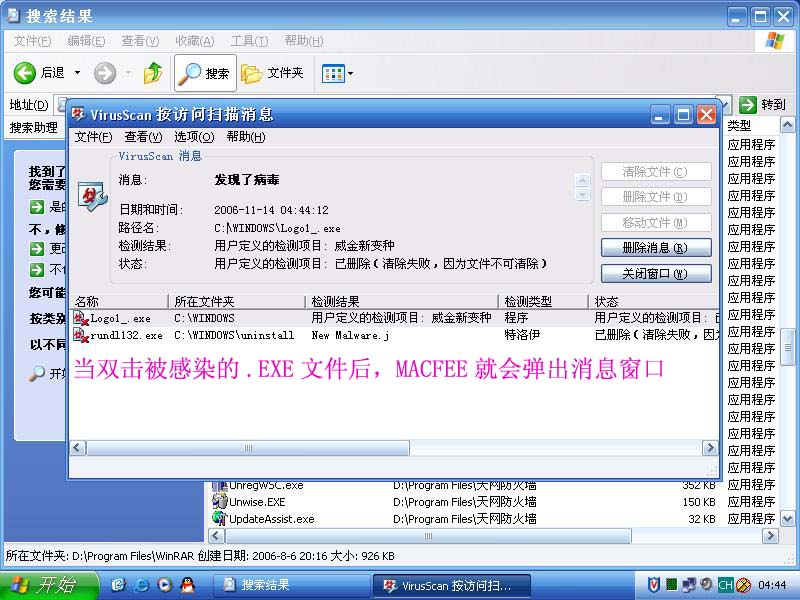Open the Views icon in Explorer toolbar
Viewport: 800px width, 600px height.
(x=333, y=74)
